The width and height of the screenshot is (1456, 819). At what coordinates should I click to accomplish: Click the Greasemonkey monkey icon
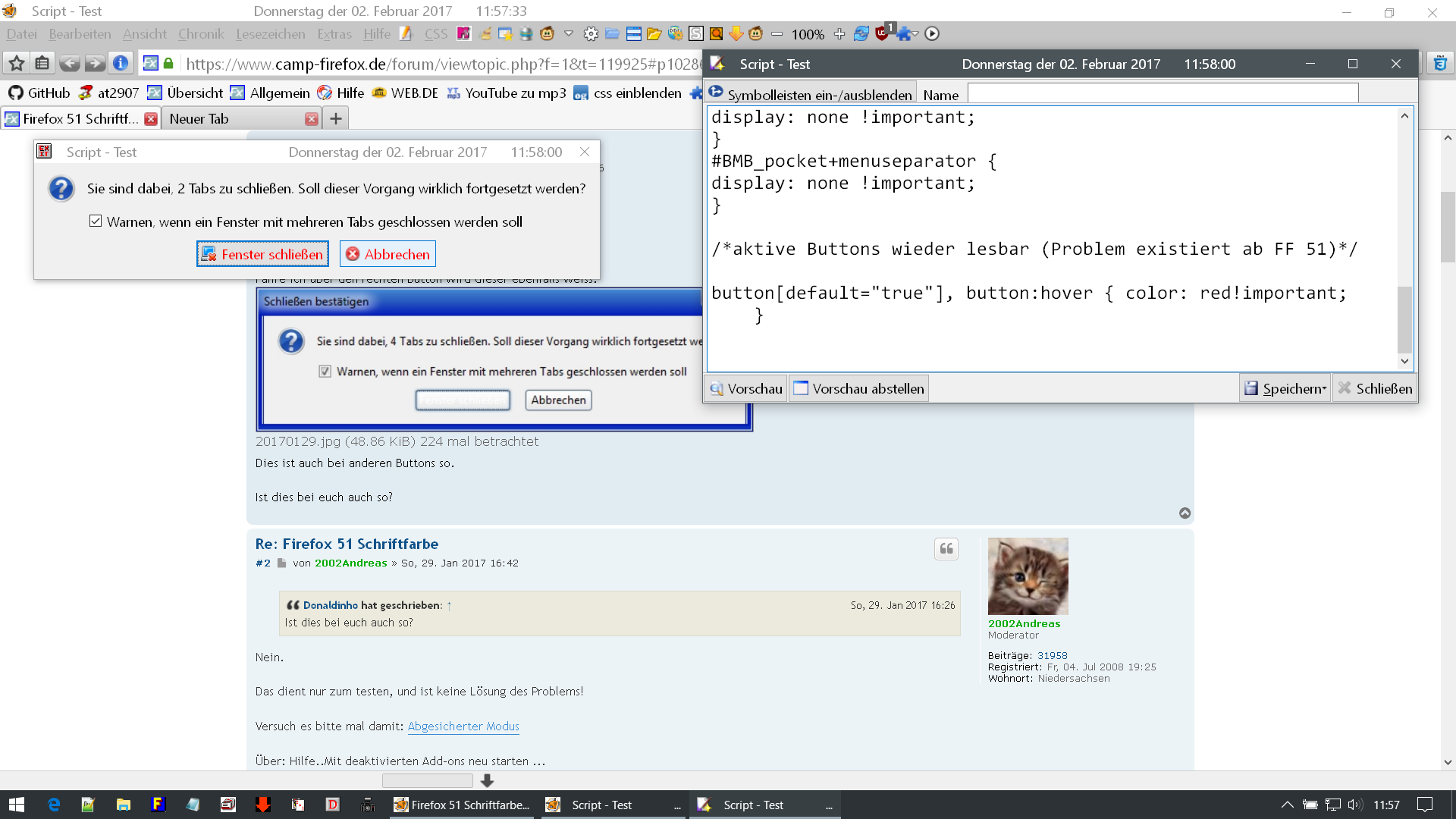click(x=548, y=34)
